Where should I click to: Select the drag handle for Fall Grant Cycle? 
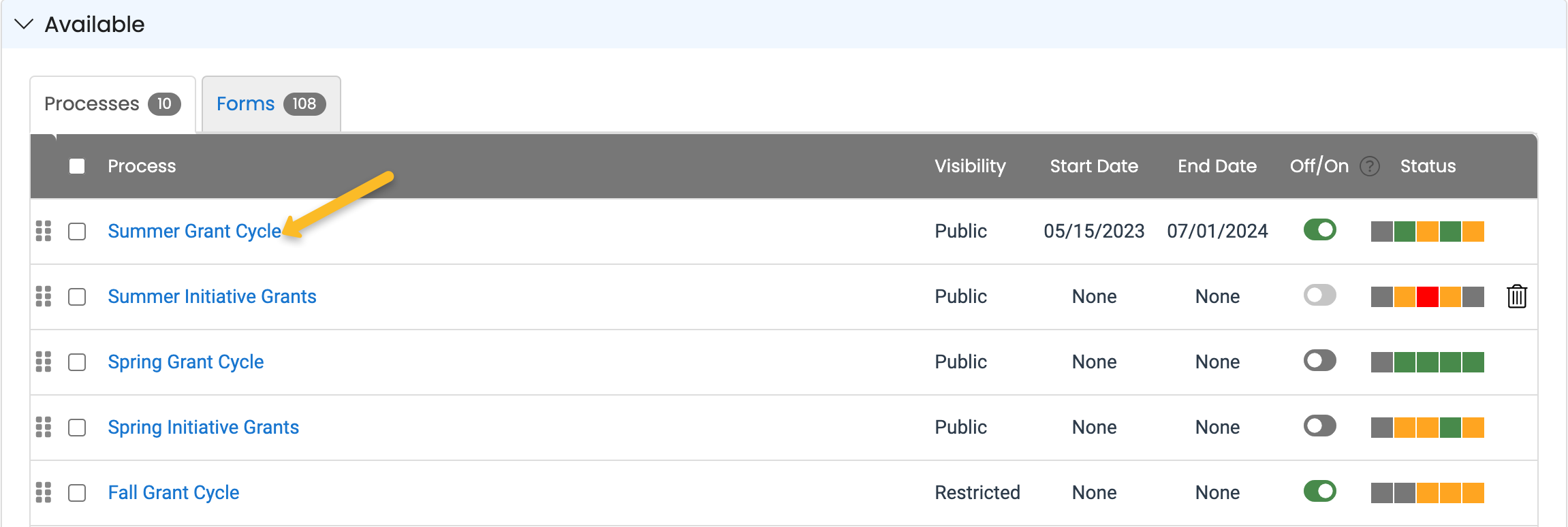click(44, 493)
